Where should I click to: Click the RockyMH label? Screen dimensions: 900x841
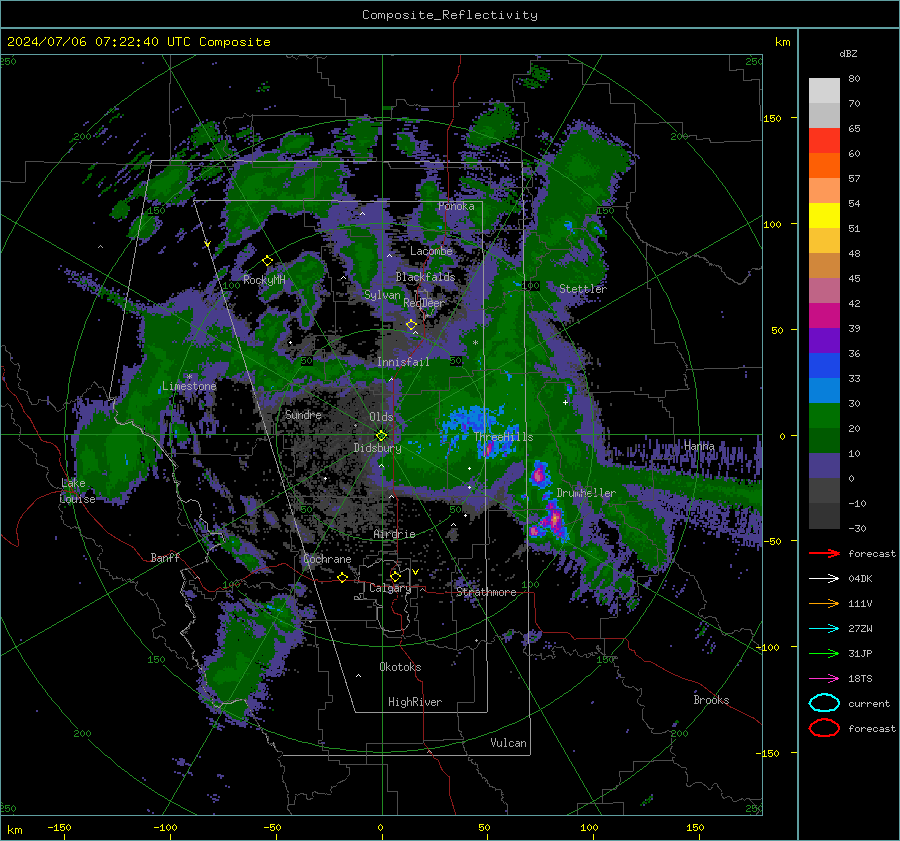tap(264, 280)
